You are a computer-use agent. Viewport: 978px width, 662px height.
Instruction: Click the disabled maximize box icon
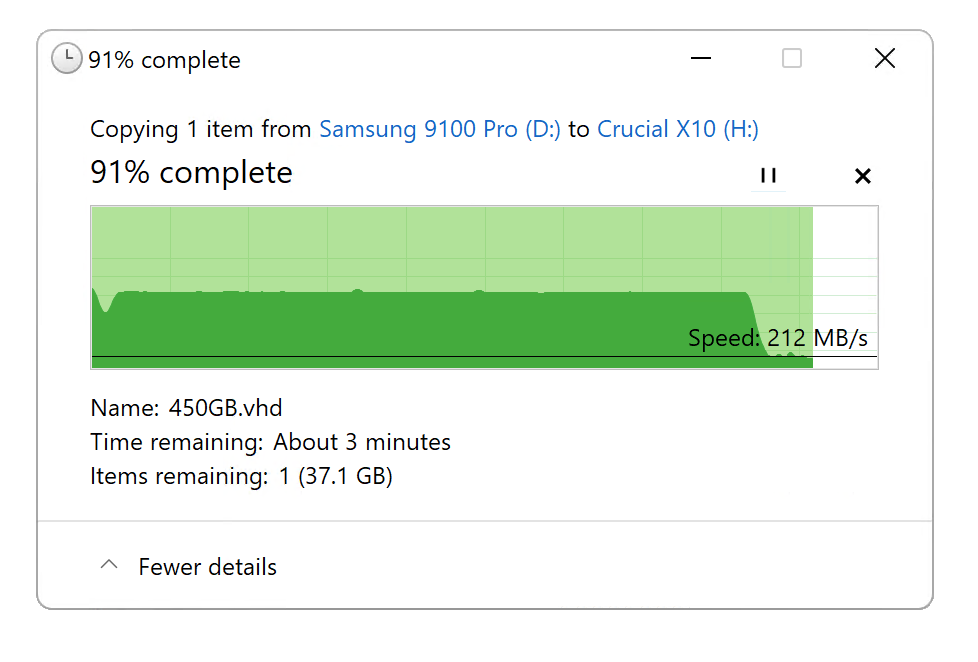coord(792,59)
